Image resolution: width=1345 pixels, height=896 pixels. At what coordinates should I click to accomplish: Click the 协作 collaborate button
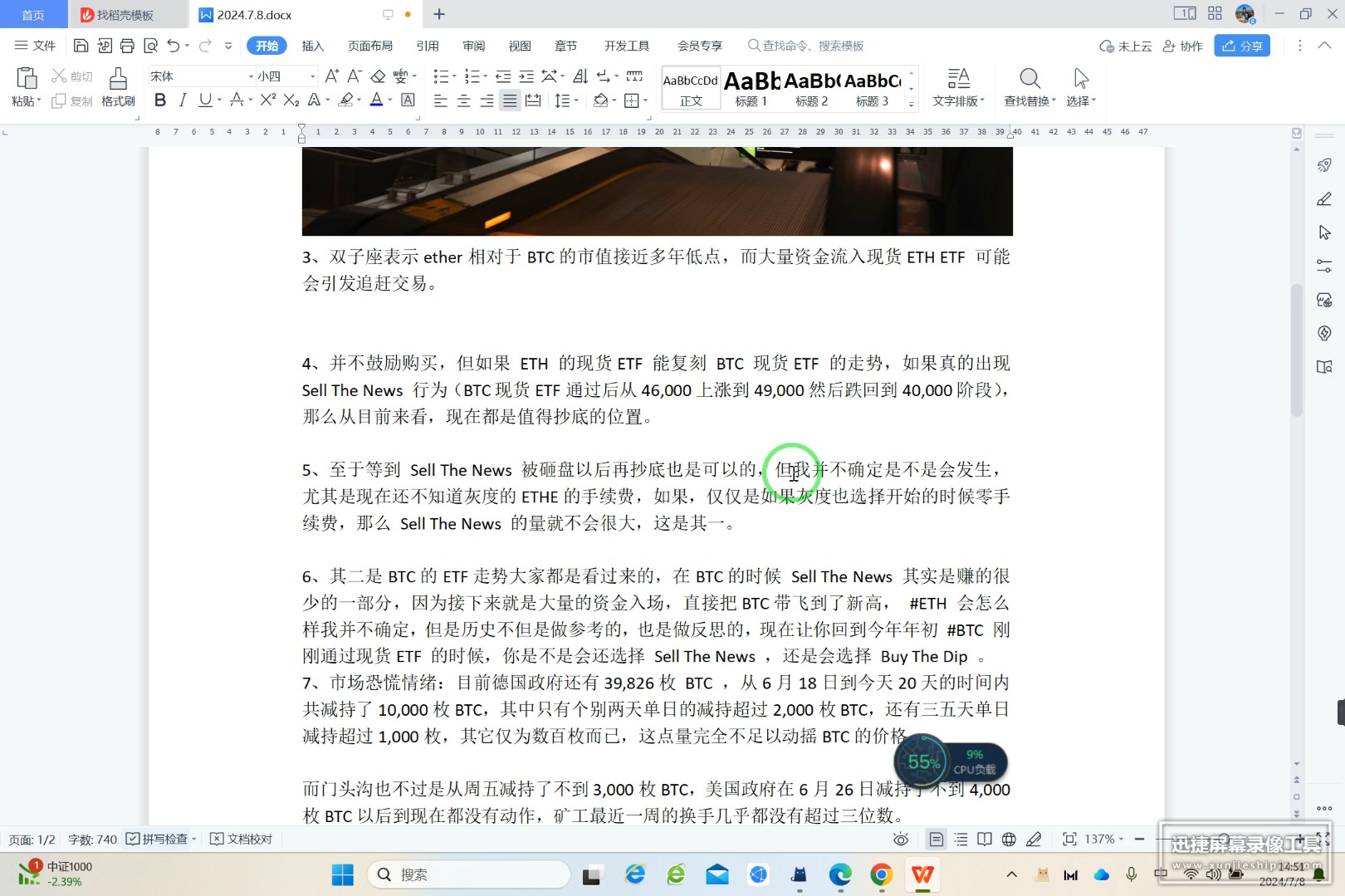[x=1182, y=46]
